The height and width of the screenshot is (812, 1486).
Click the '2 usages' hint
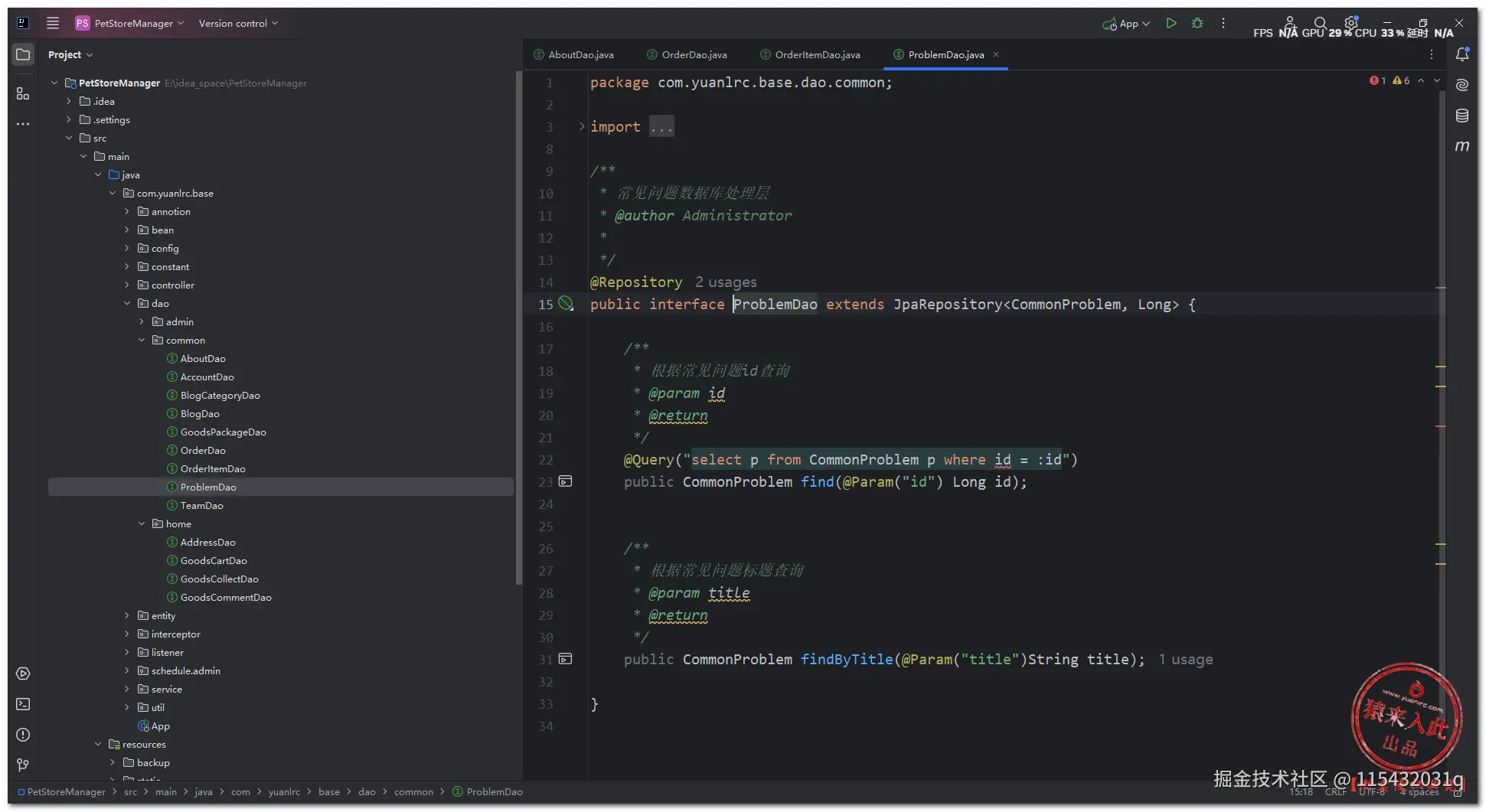click(x=726, y=282)
